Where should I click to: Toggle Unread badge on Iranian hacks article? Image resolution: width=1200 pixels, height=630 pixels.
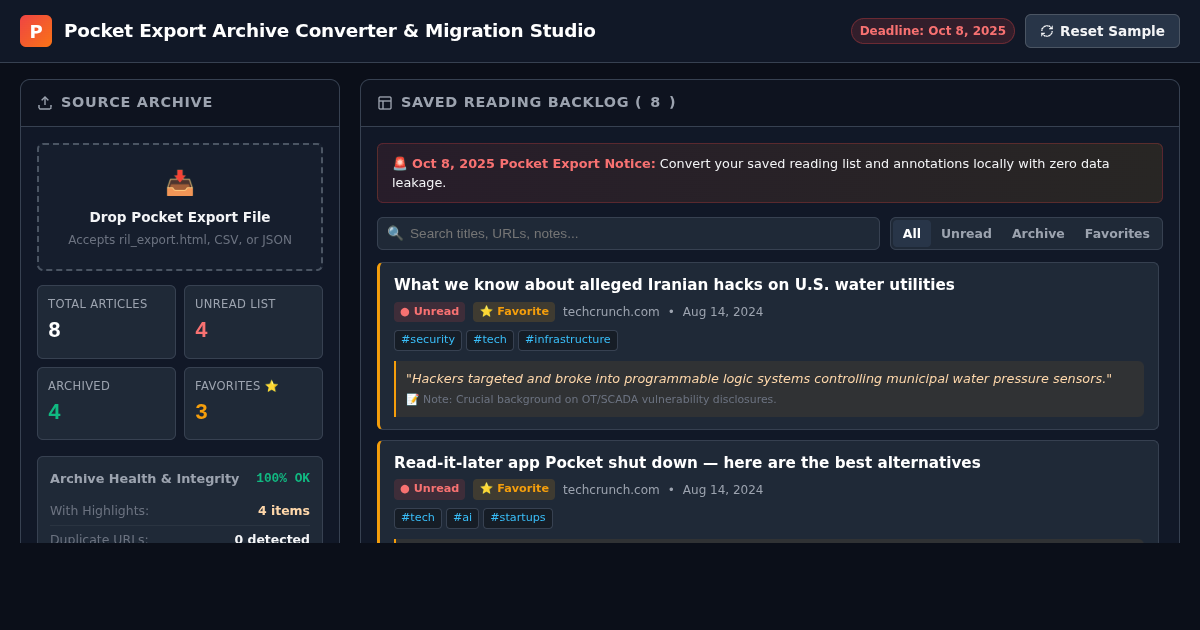429,312
